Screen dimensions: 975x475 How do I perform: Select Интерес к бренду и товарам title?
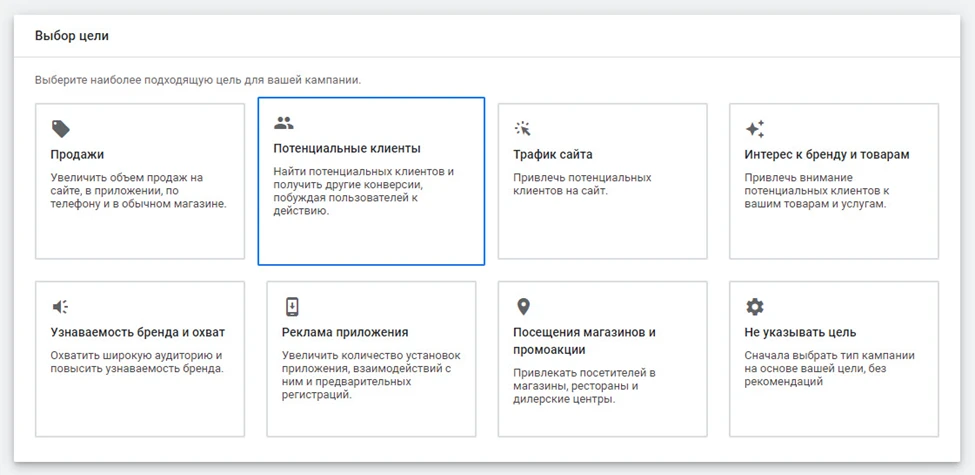[x=827, y=155]
